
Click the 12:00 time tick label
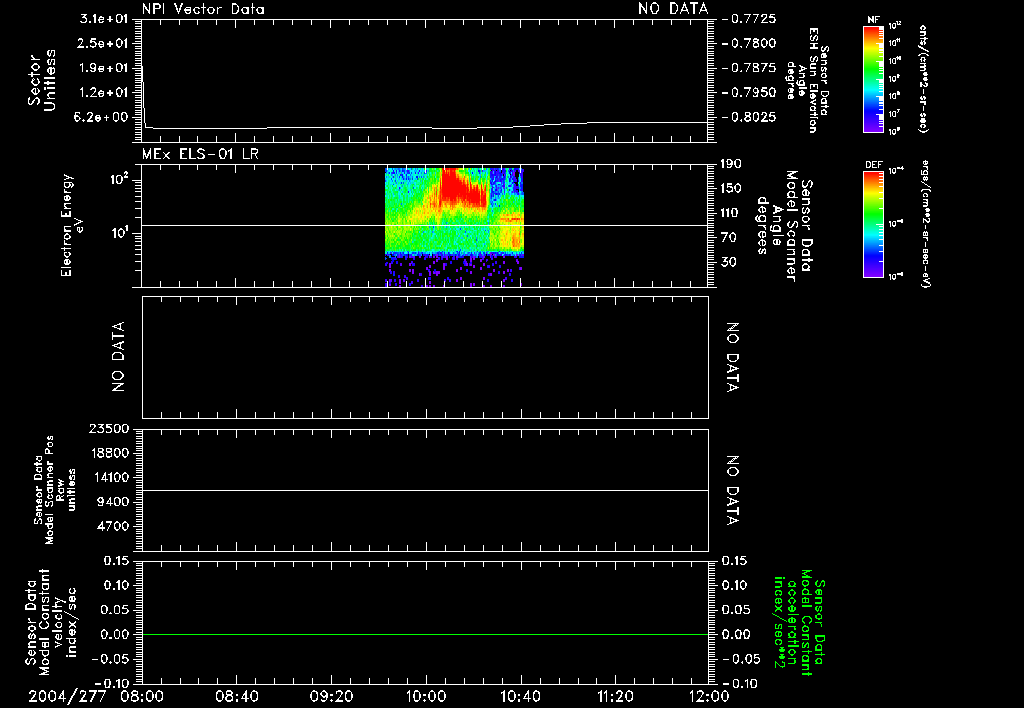pyautogui.click(x=709, y=696)
